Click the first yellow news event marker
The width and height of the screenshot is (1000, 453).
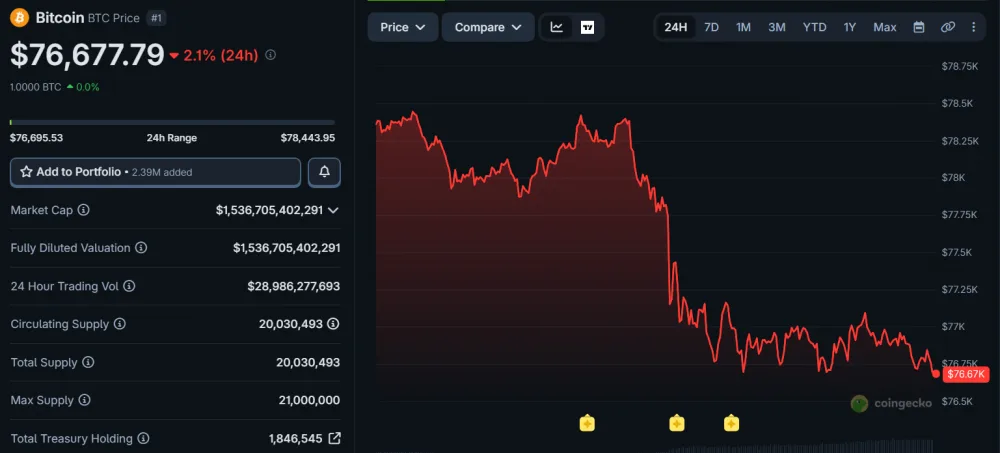point(587,423)
